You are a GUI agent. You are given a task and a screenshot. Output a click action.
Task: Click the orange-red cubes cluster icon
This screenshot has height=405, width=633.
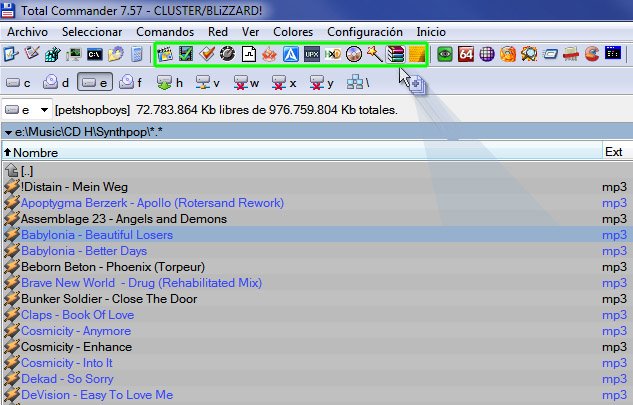(270, 54)
